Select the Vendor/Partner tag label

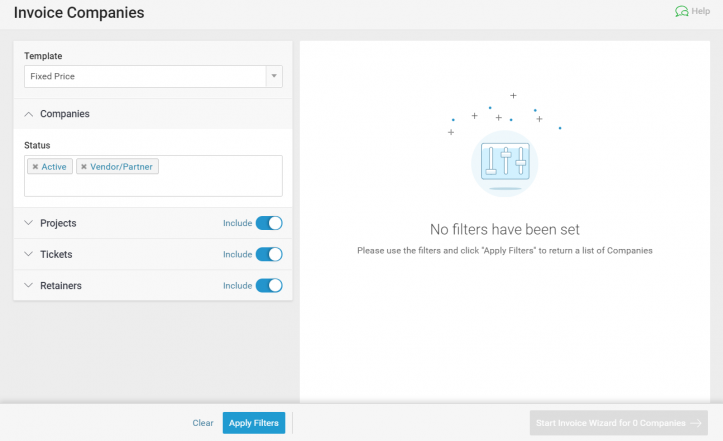click(123, 167)
